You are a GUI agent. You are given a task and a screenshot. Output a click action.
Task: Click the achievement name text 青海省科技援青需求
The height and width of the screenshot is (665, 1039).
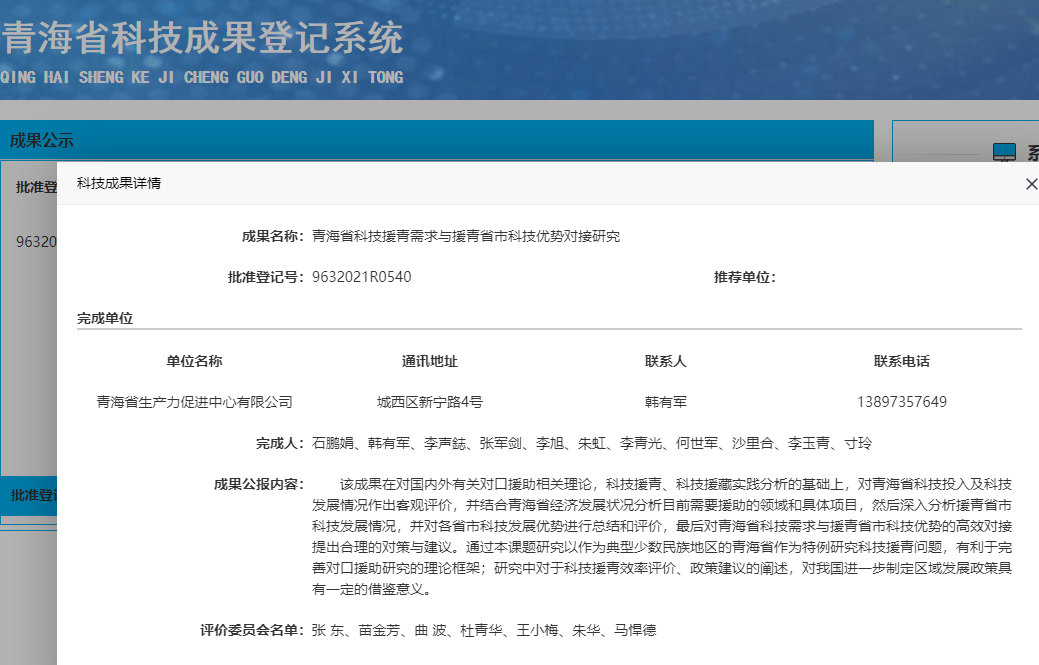466,236
